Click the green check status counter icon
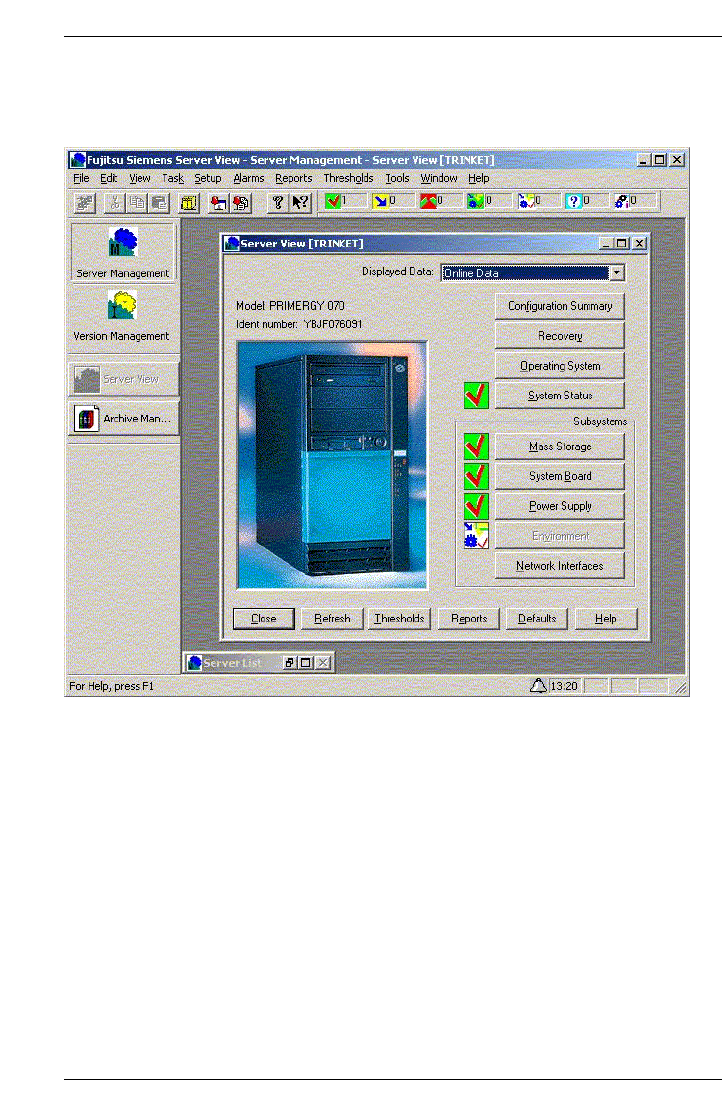 pos(334,201)
